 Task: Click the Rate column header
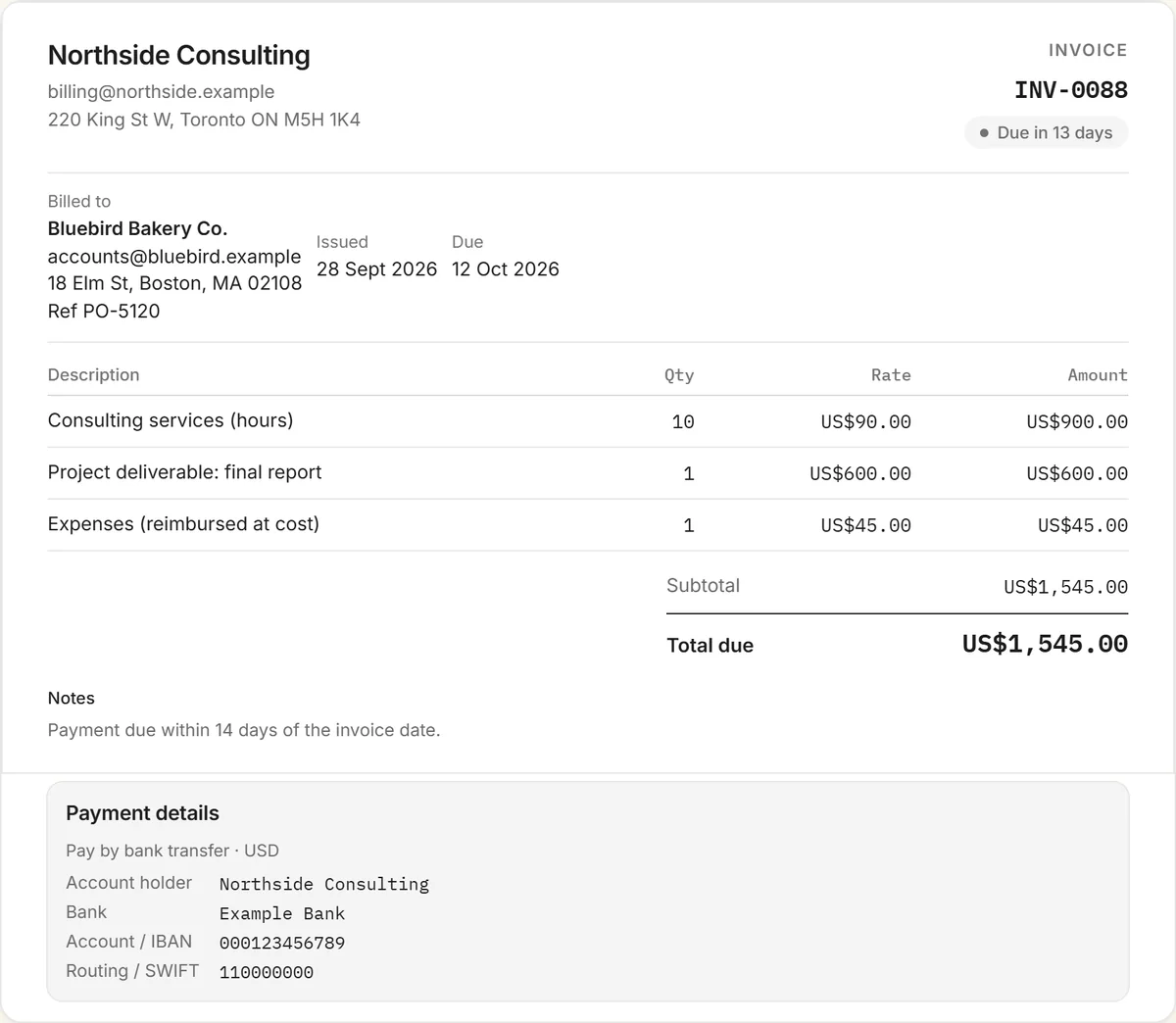pyautogui.click(x=891, y=375)
